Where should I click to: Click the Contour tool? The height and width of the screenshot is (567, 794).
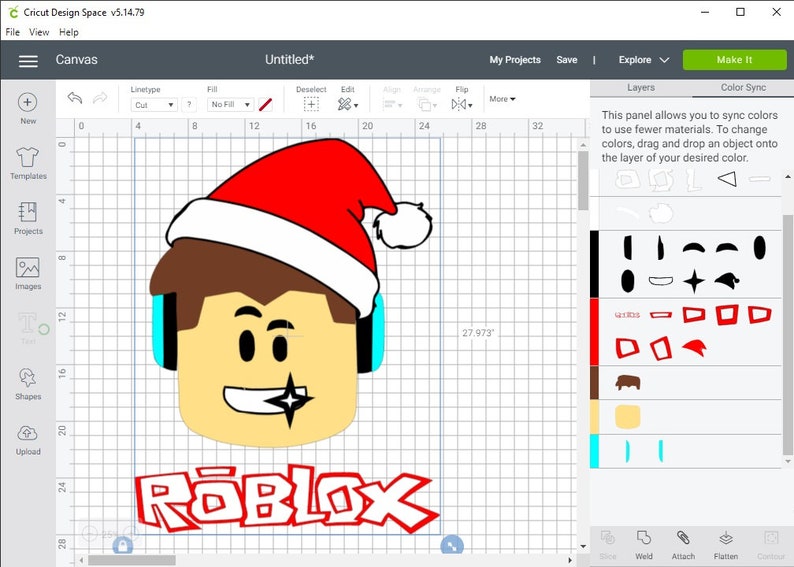pos(771,544)
